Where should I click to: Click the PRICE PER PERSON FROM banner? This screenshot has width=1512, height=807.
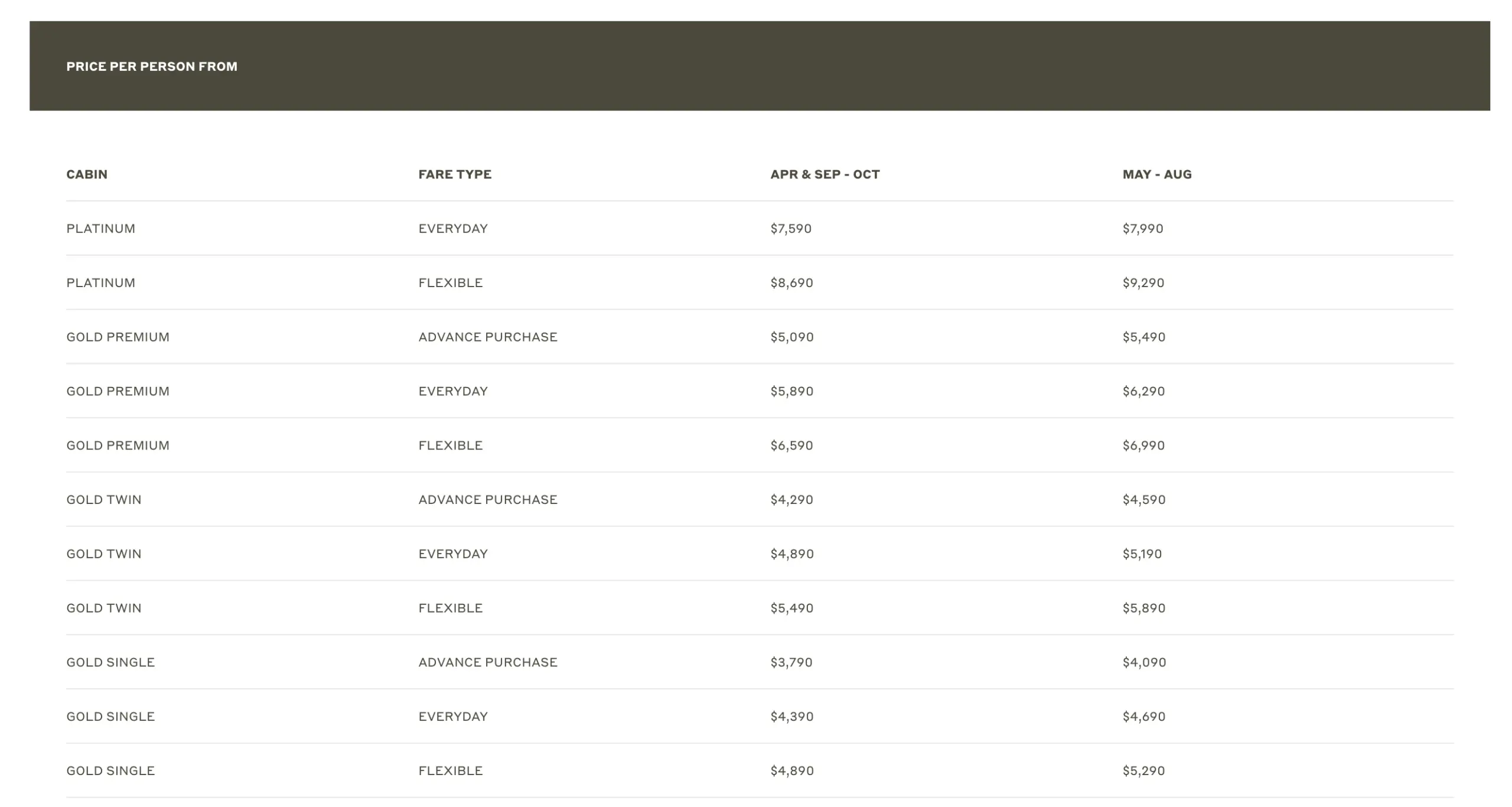tap(152, 66)
